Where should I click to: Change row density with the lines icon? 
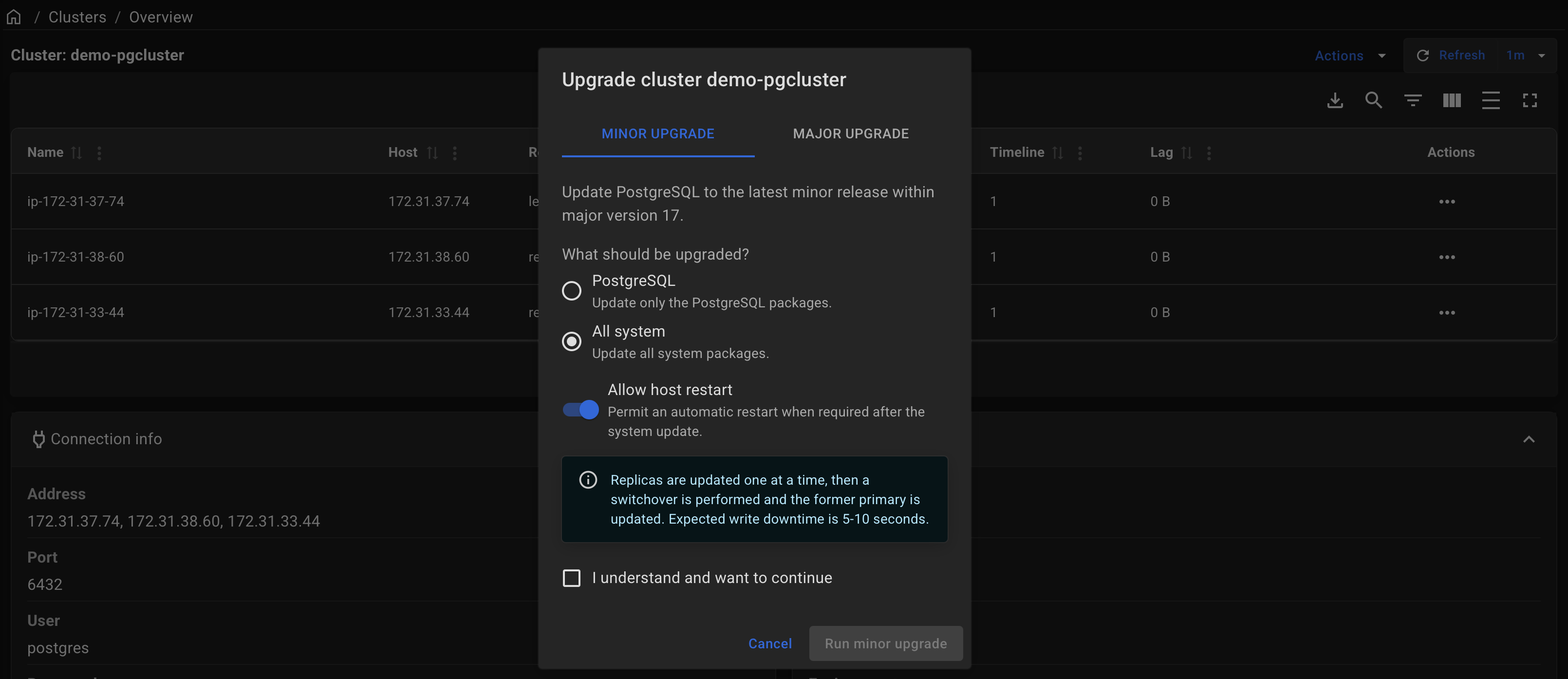coord(1491,100)
